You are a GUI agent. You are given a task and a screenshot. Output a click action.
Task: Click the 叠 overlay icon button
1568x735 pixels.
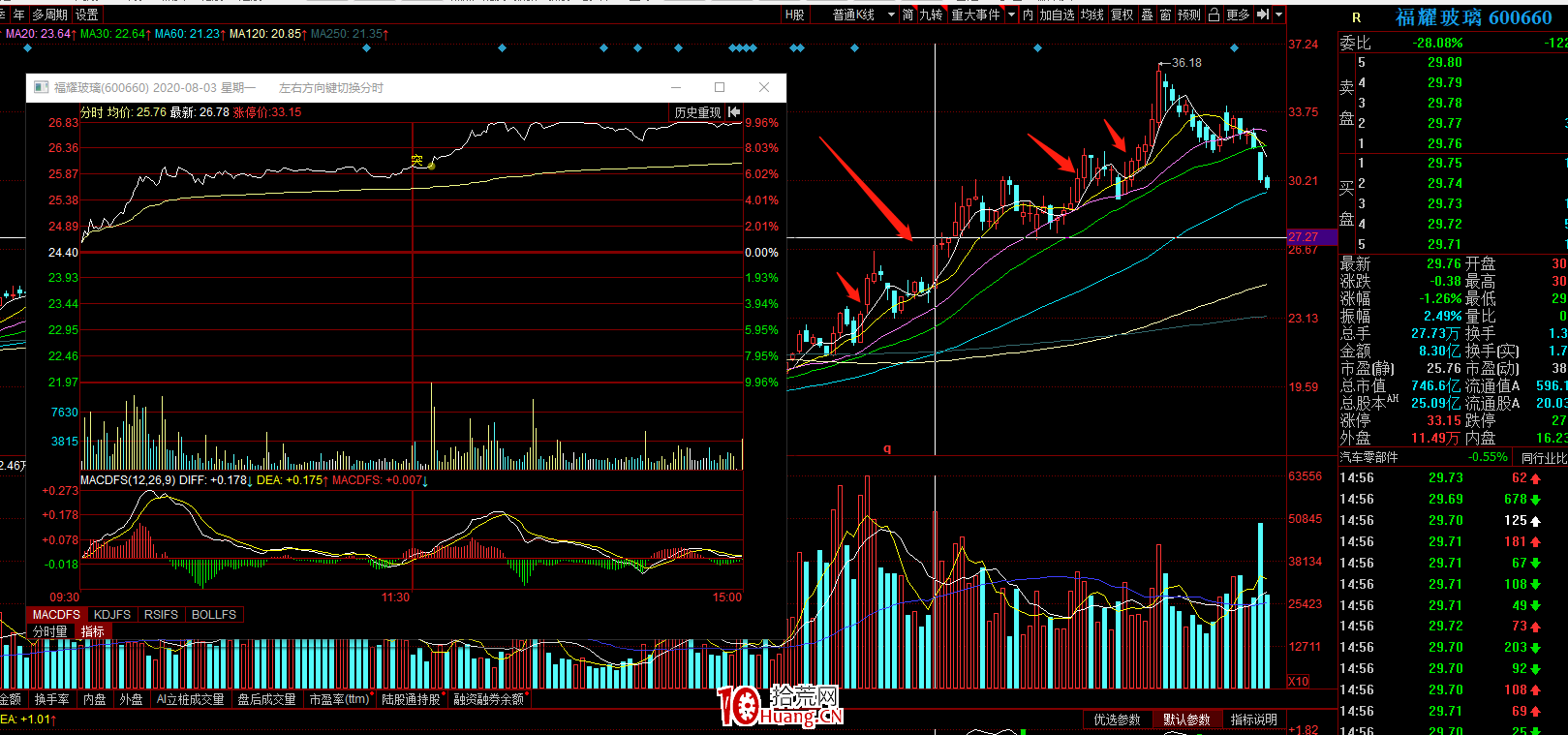[1147, 15]
